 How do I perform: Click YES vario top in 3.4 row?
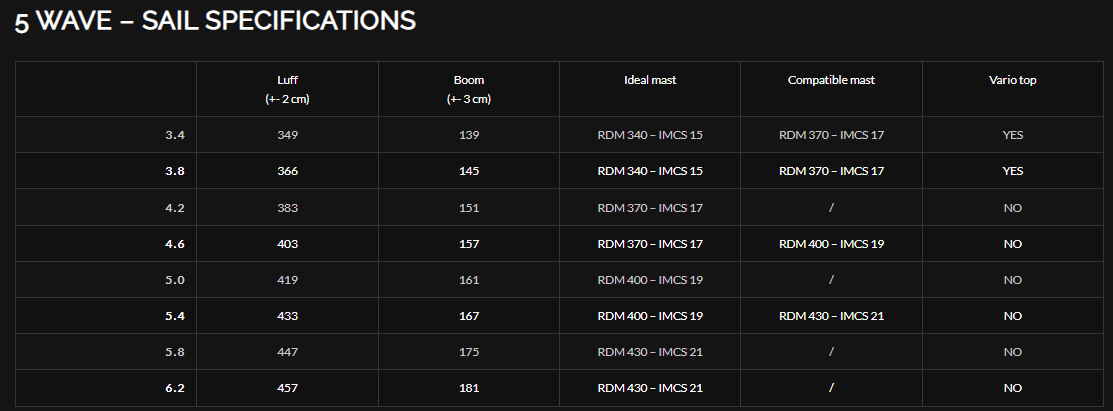(1013, 135)
